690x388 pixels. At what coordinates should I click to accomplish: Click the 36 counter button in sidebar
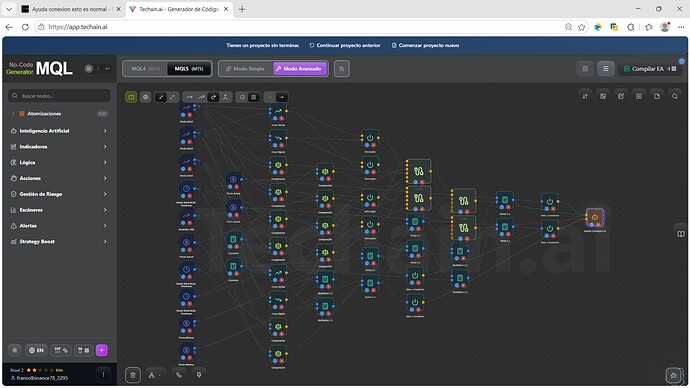click(83, 350)
